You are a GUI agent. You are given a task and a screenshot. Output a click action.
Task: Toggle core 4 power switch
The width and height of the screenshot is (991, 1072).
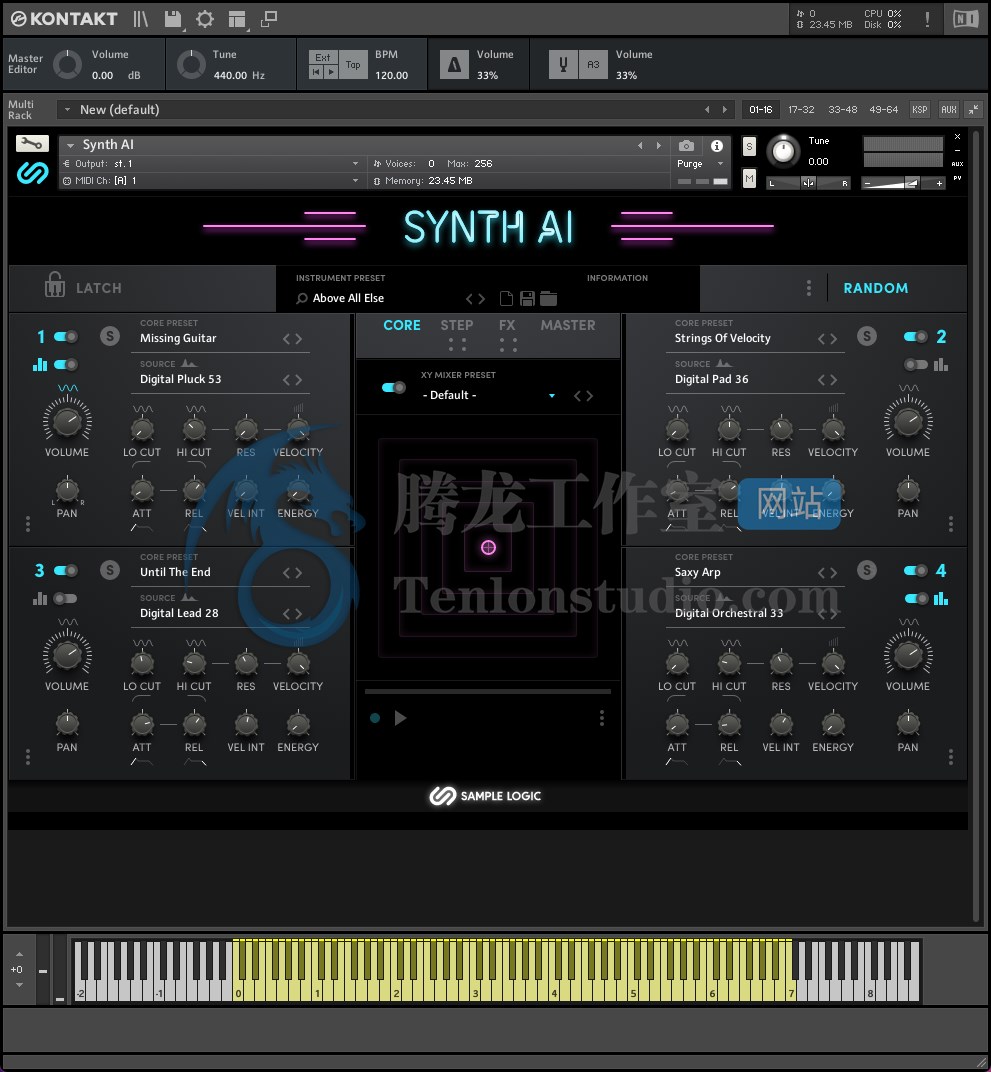tap(915, 570)
